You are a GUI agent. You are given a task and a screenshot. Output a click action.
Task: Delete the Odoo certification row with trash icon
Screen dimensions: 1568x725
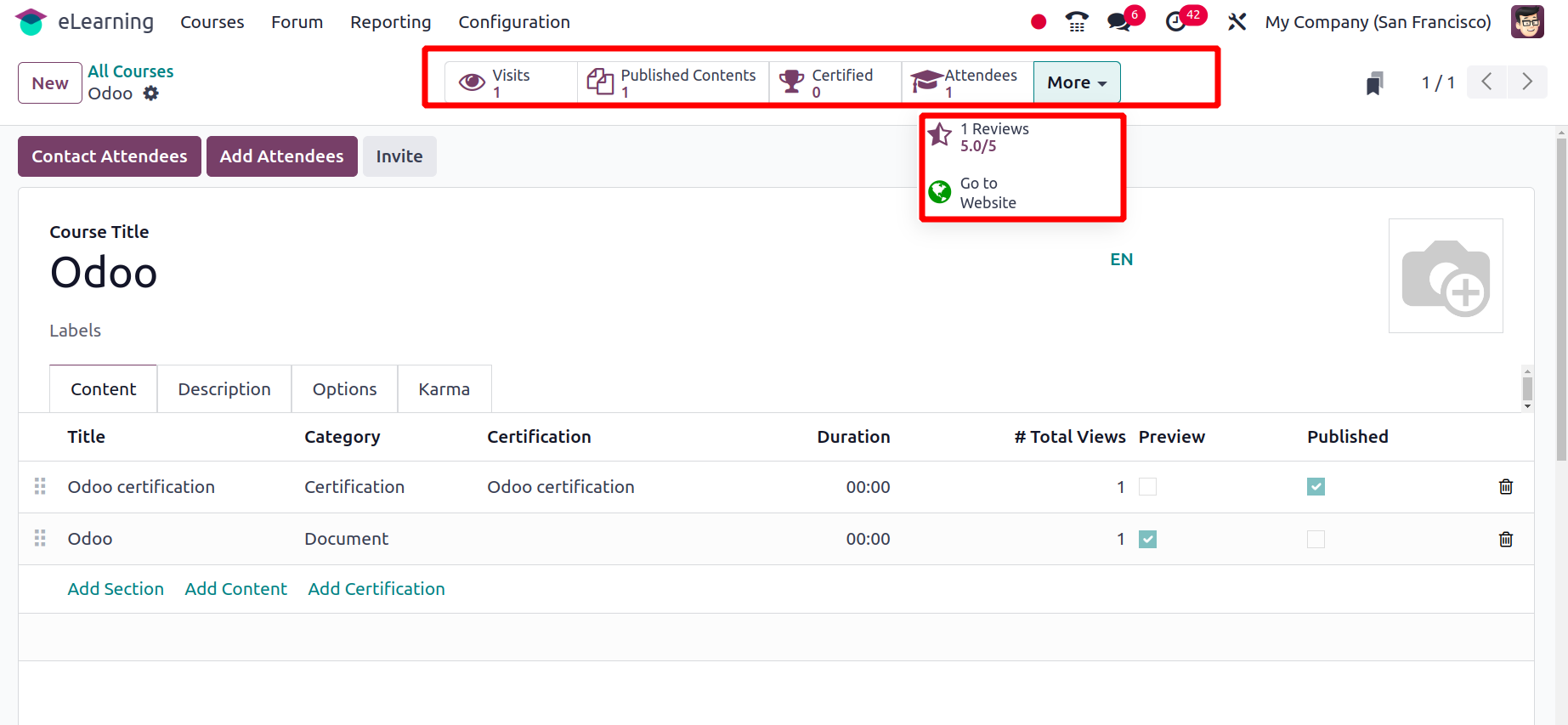(x=1506, y=487)
